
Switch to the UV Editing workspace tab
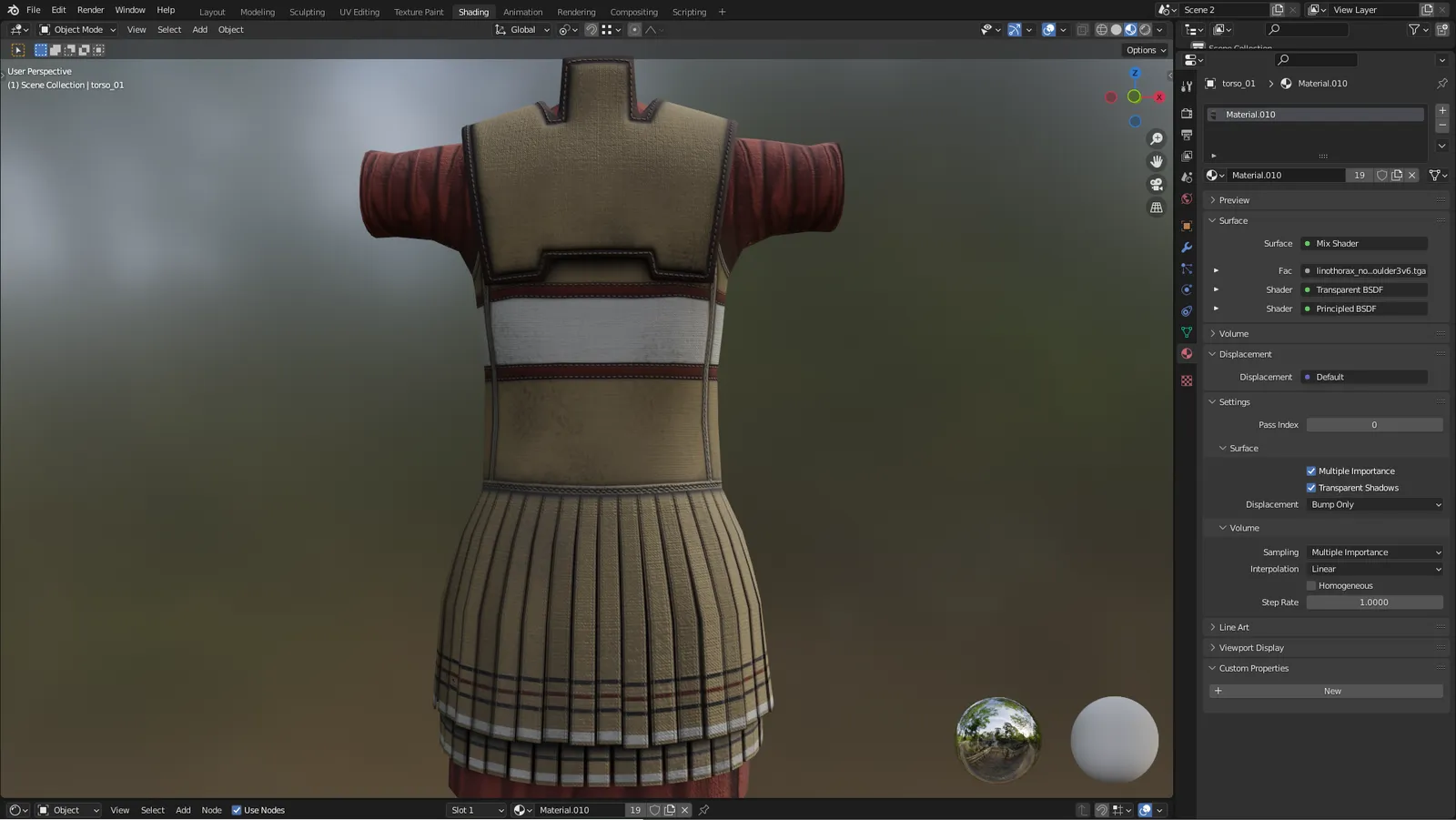click(x=359, y=12)
